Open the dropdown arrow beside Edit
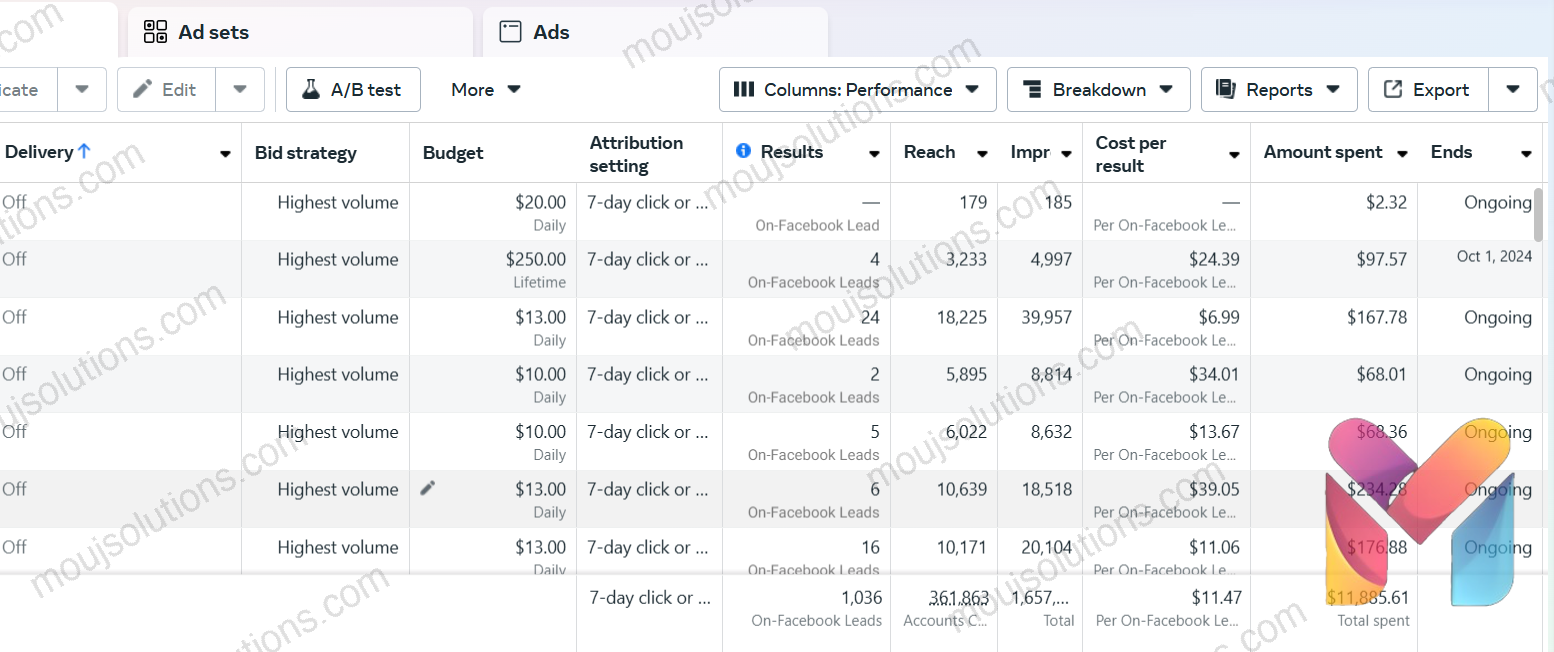This screenshot has width=1554, height=652. click(x=240, y=90)
